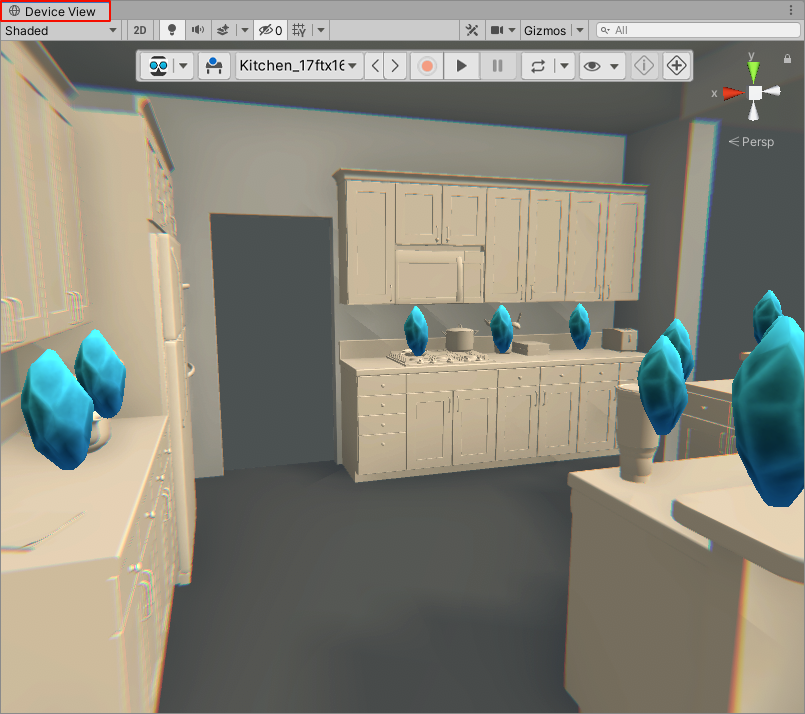Select the Kitchen_17ftx16 environment dropdown
The image size is (805, 714).
click(298, 66)
